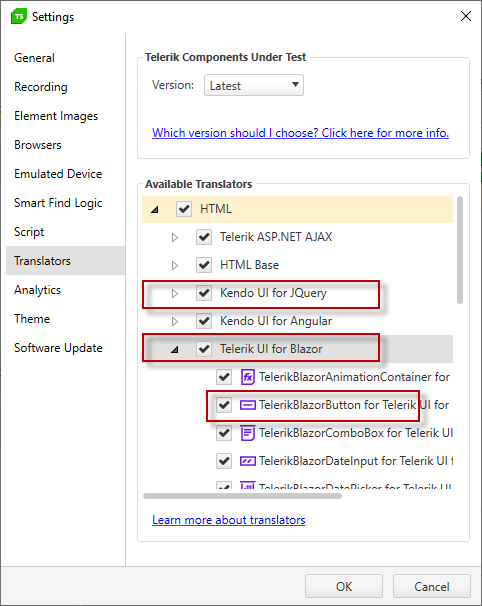Uncheck the HTML translator checkbox
Screen dimensions: 482x606
(x=184, y=209)
